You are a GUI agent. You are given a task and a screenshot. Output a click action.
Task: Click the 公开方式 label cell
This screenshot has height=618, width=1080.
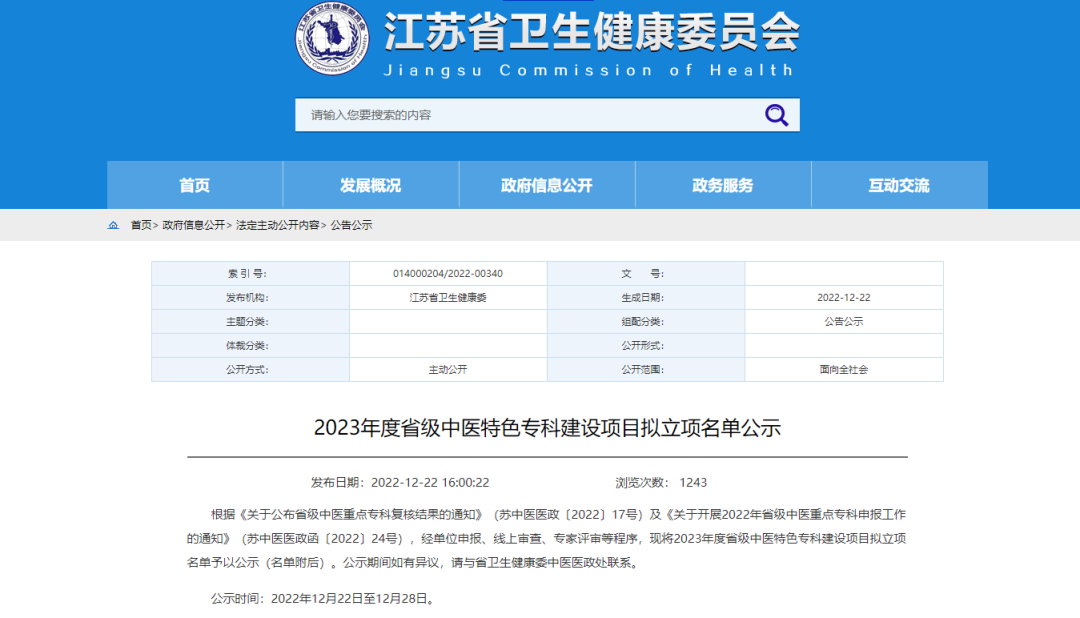coord(251,369)
